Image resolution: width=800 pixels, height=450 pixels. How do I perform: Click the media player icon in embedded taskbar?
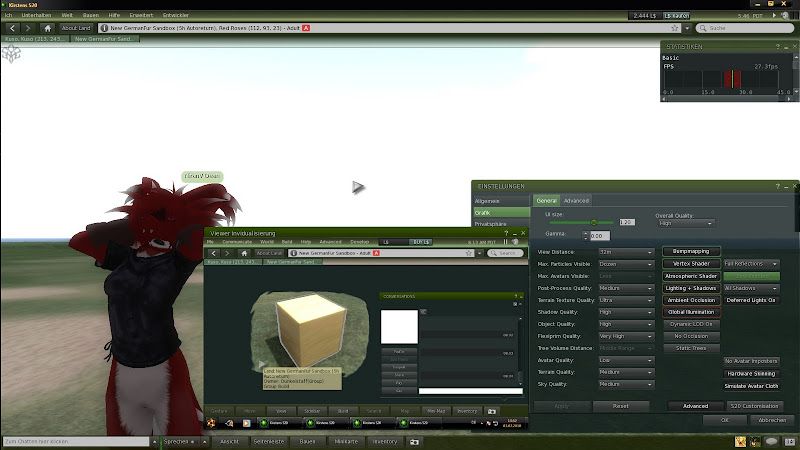[x=246, y=423]
